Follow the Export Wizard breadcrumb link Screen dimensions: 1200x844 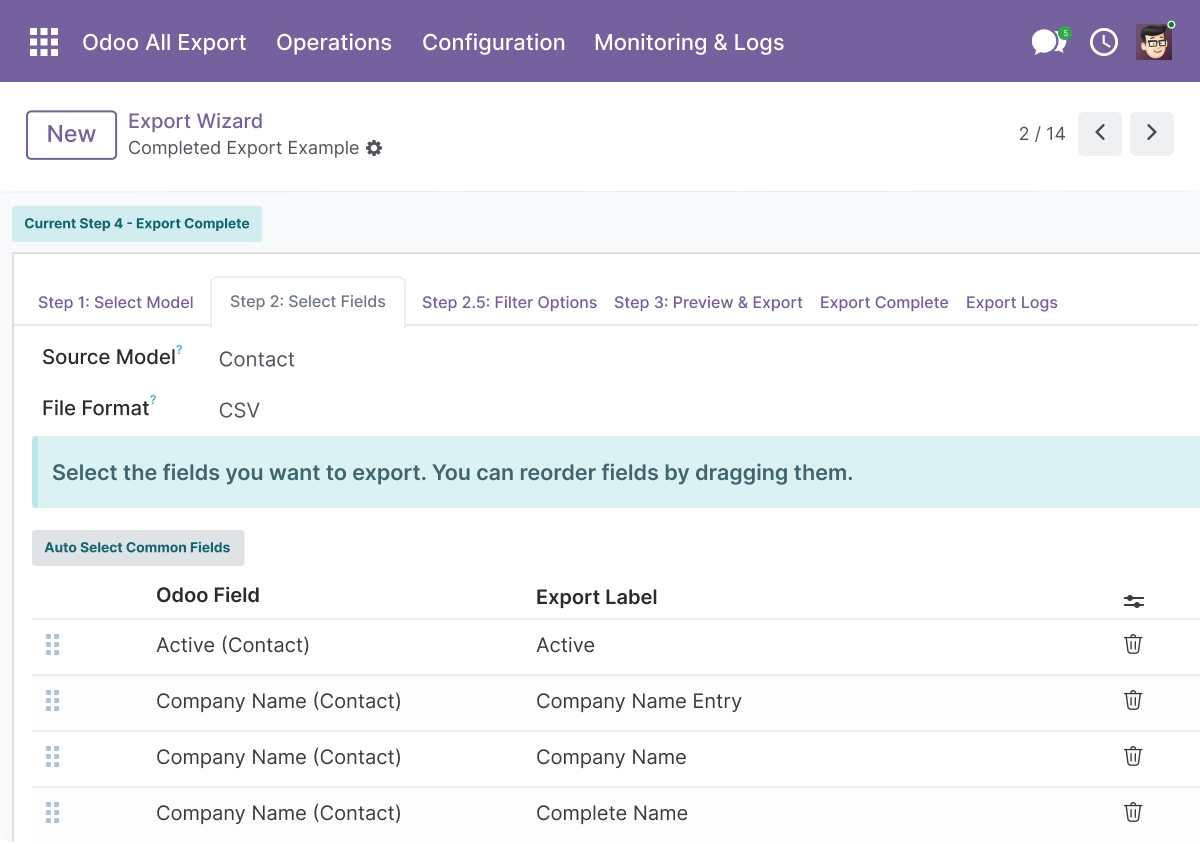pos(195,121)
